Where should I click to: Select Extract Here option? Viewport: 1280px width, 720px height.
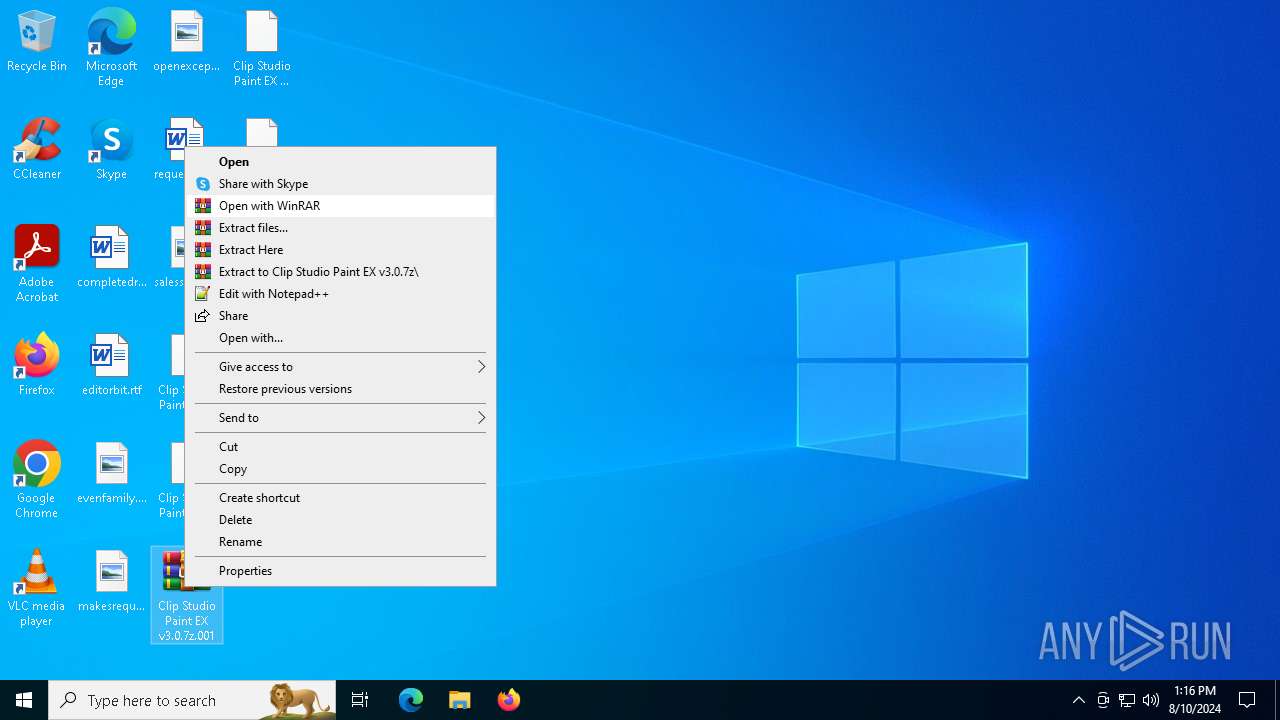coord(340,250)
